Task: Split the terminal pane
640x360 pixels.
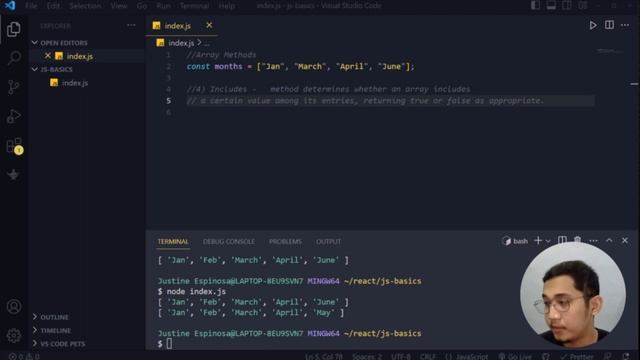Action: 562,240
